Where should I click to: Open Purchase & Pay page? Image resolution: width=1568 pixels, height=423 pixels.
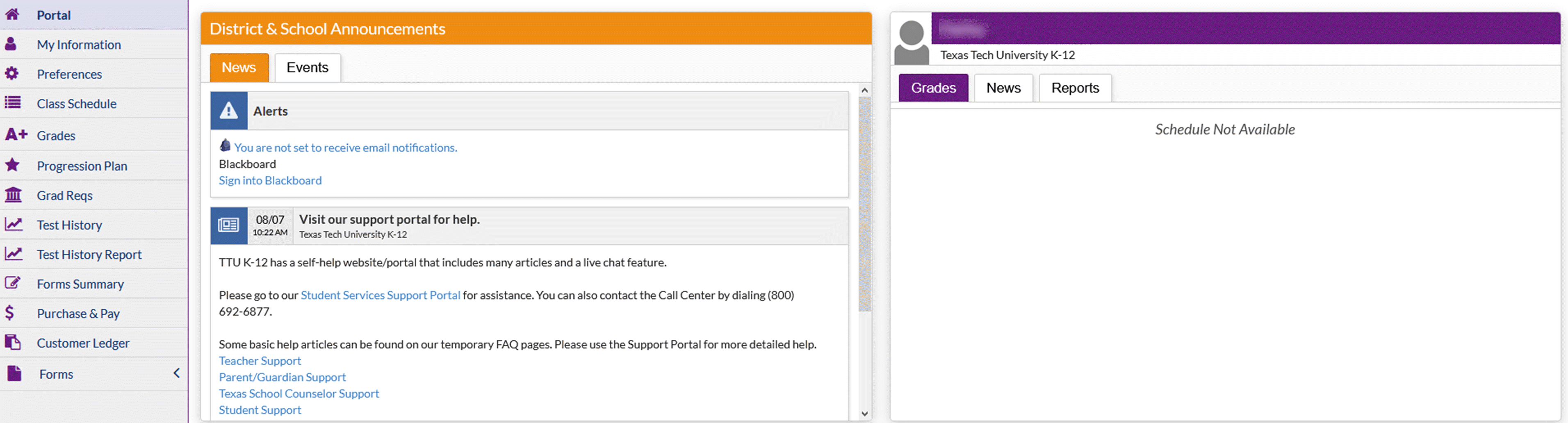click(94, 313)
